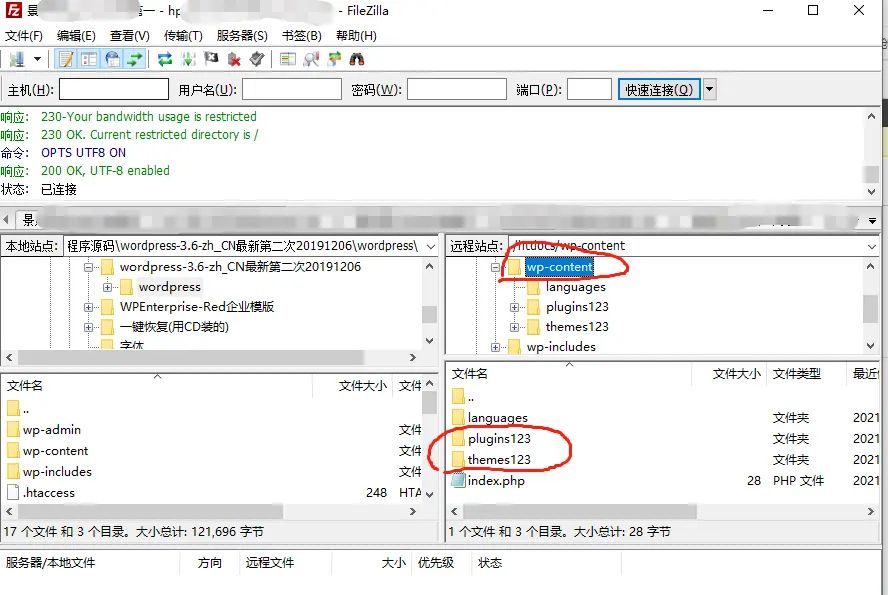Select wp-includes in the remote tree
This screenshot has width=888, height=595.
coord(561,347)
